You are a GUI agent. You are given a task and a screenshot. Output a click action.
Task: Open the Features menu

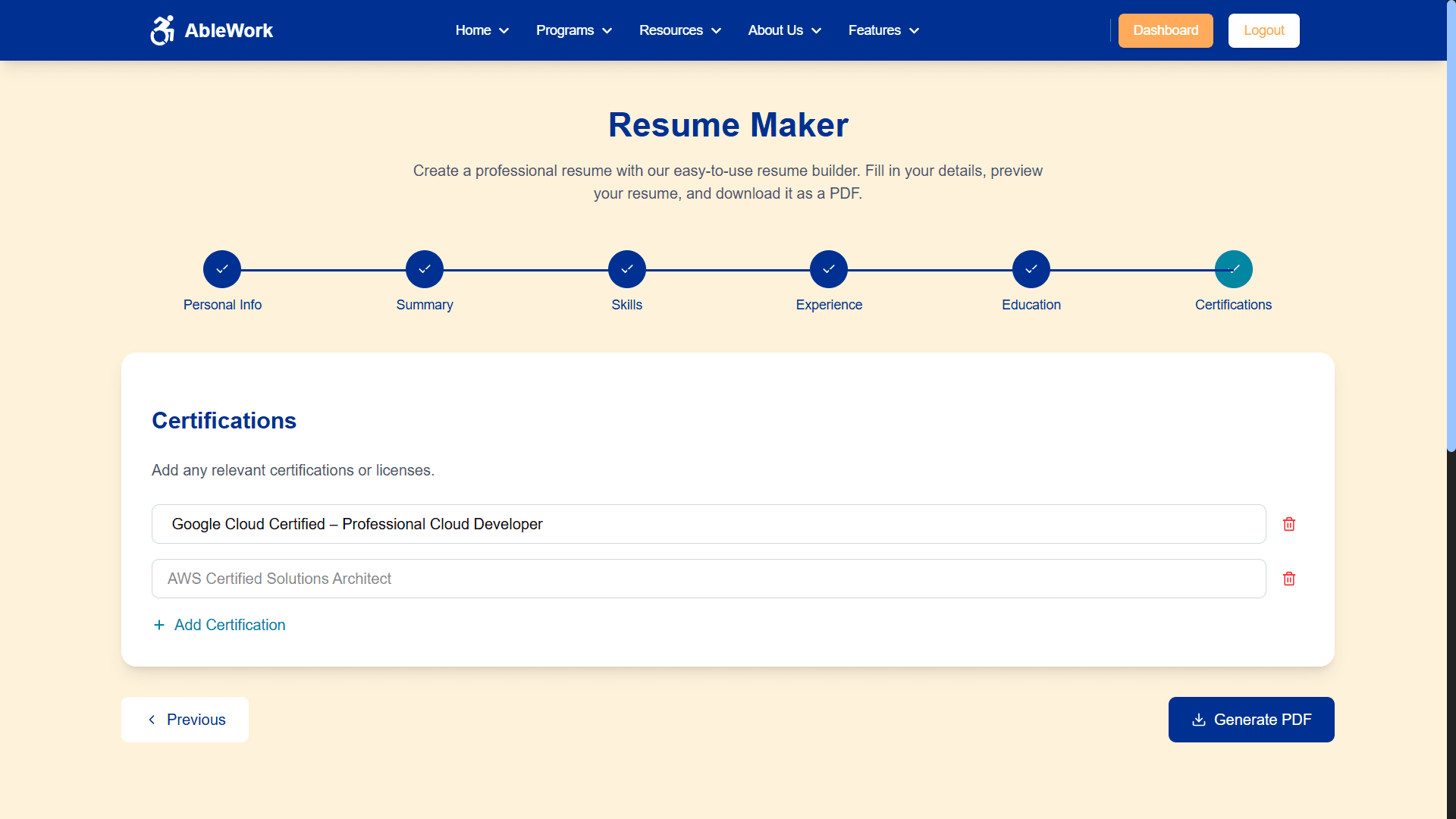pos(883,30)
